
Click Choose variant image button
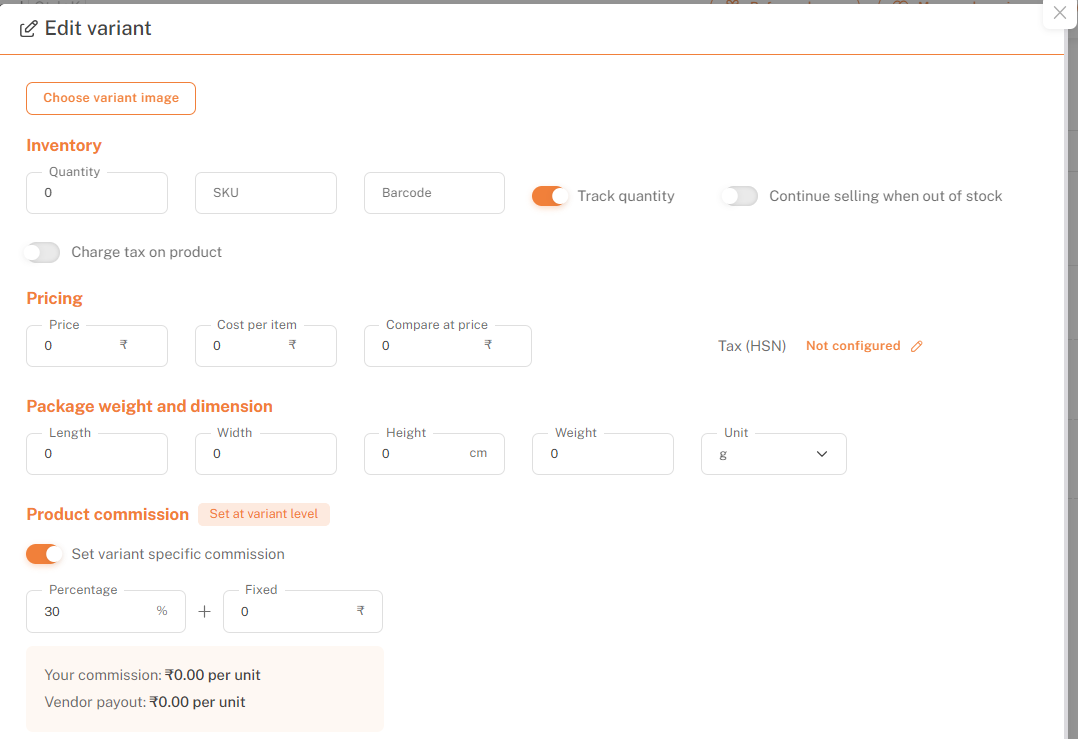pos(111,98)
